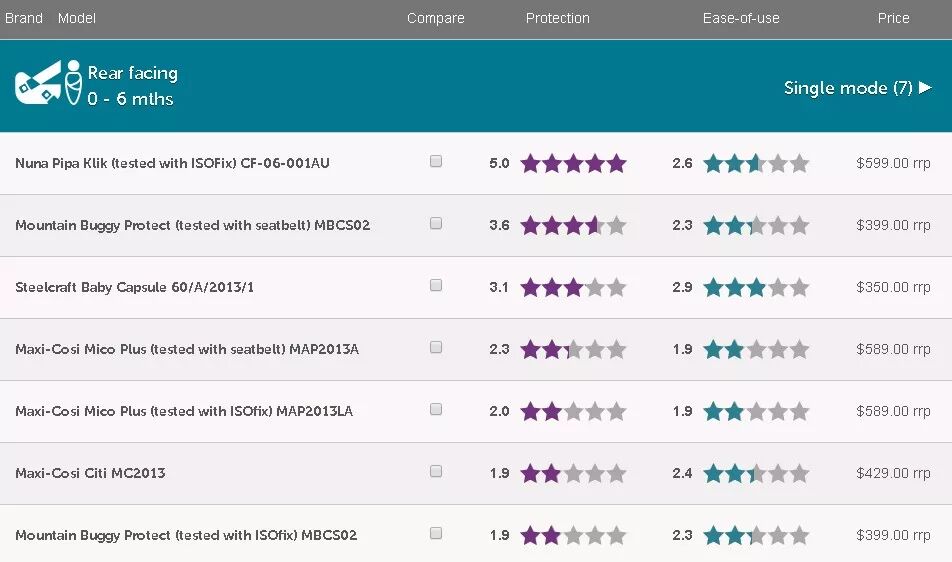Click Rear facing 0 - 6 mths heading
The image size is (952, 562).
click(132, 86)
